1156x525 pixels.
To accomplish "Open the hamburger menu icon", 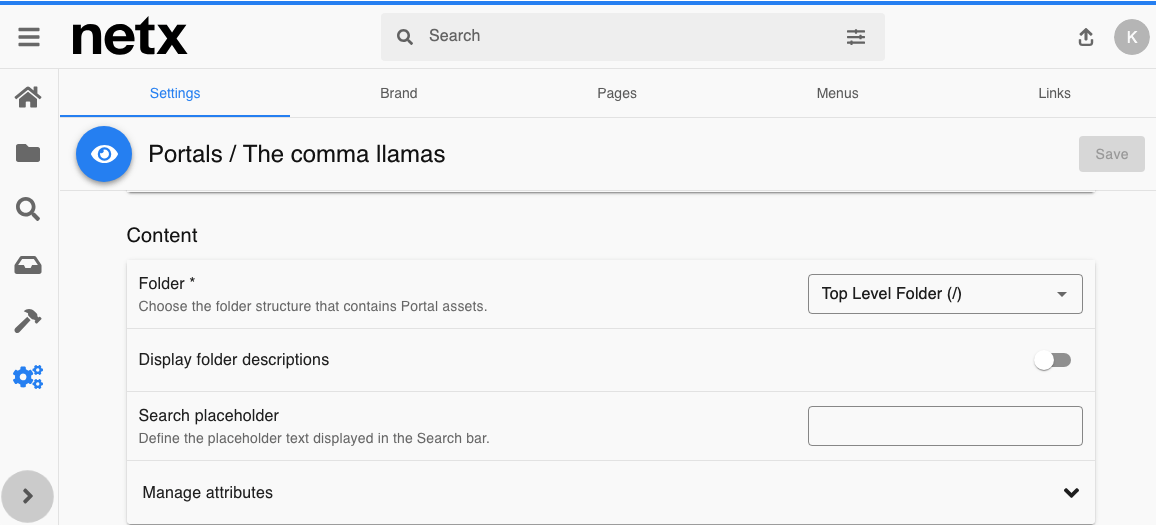I will pos(29,37).
